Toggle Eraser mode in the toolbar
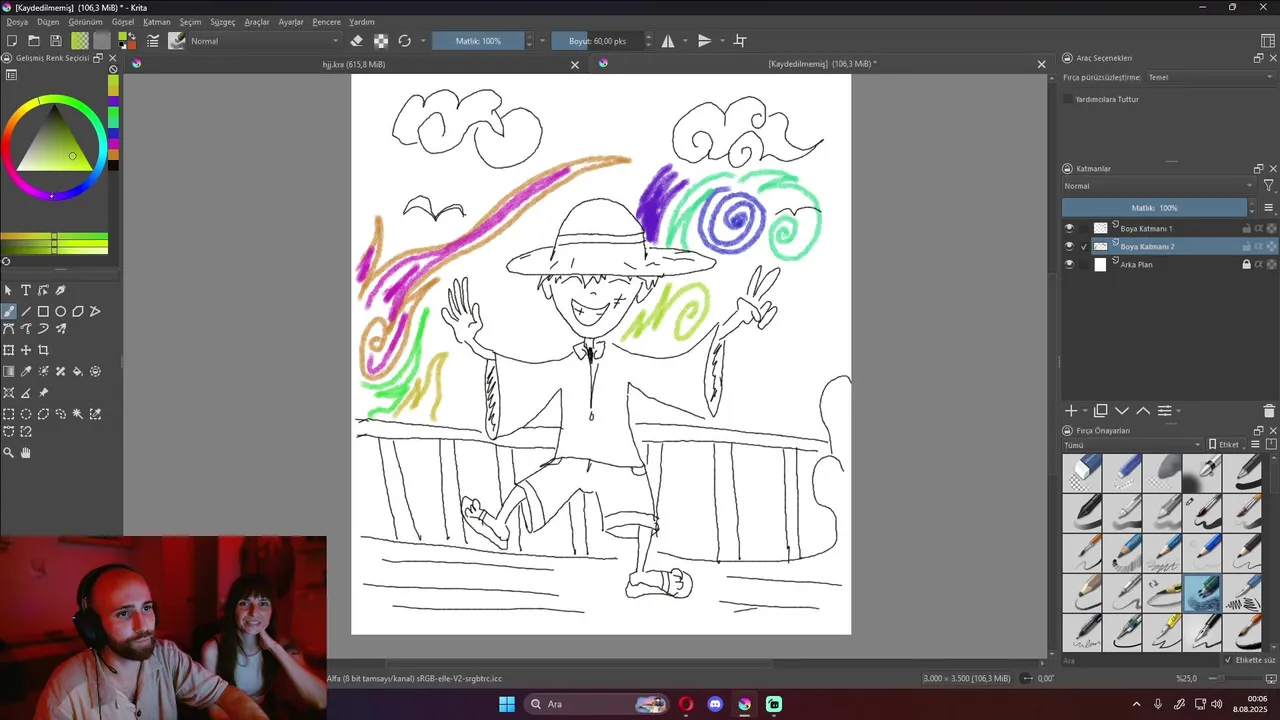 pos(357,41)
